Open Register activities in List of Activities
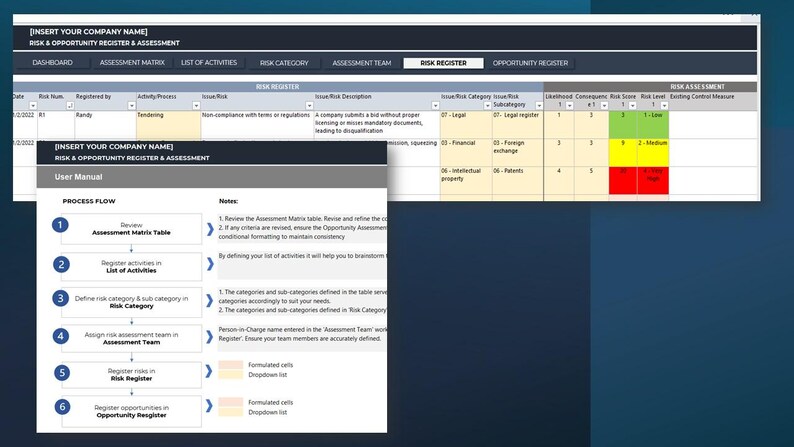The width and height of the screenshot is (794, 447). (132, 267)
